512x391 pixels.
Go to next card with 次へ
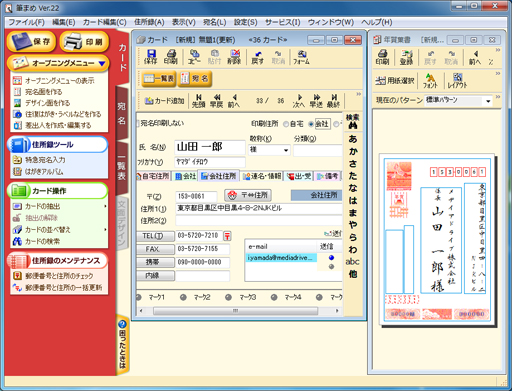[298, 101]
